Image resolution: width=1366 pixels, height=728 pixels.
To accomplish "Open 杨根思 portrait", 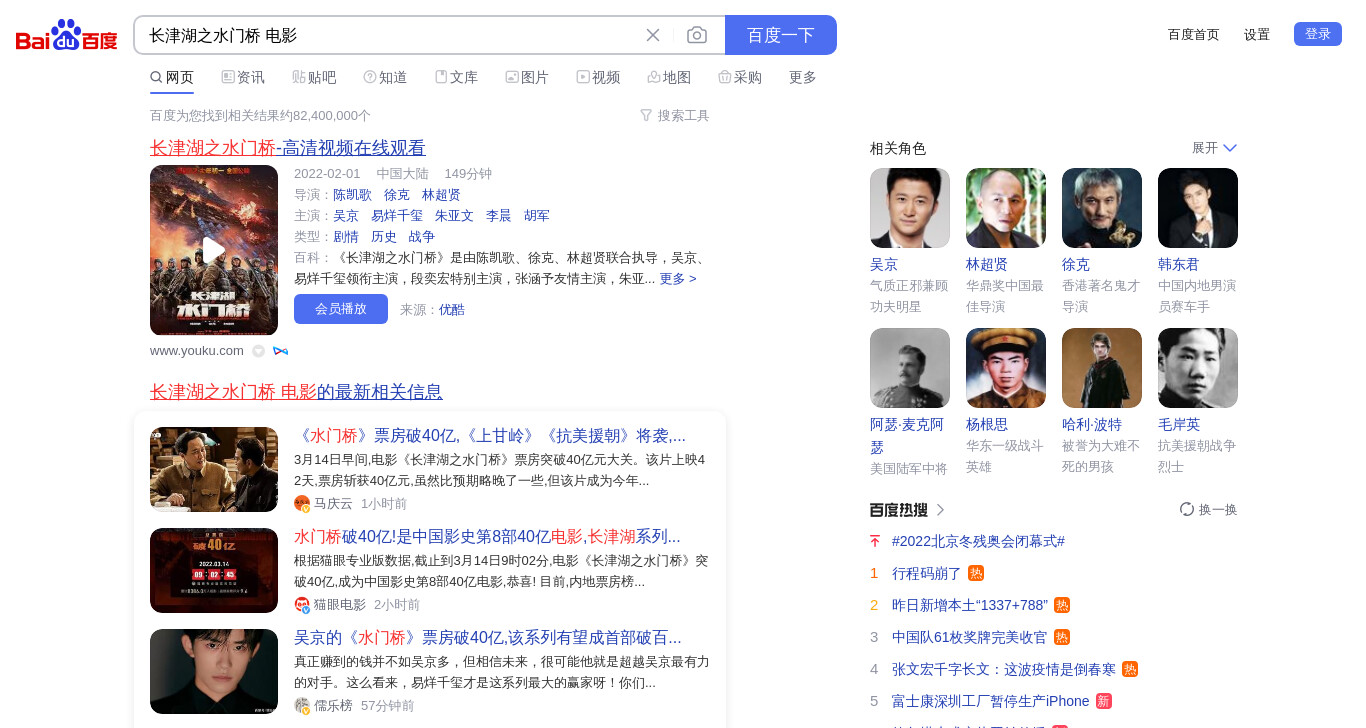I will (1006, 368).
